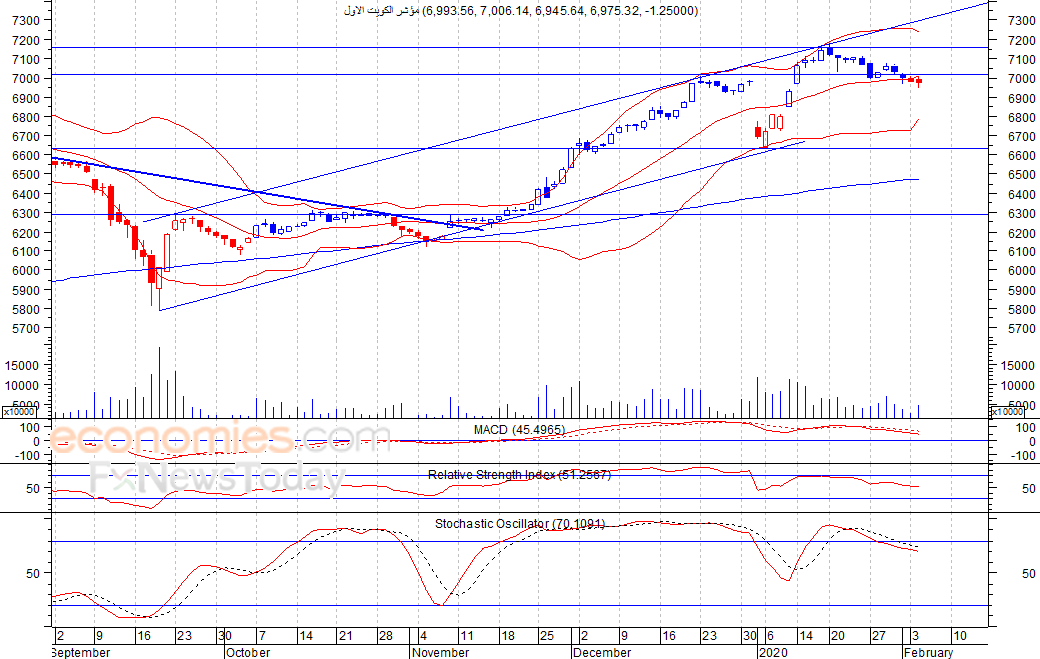Click the left x10000 volume scale box
Image resolution: width=1040 pixels, height=659 pixels.
(x=20, y=412)
